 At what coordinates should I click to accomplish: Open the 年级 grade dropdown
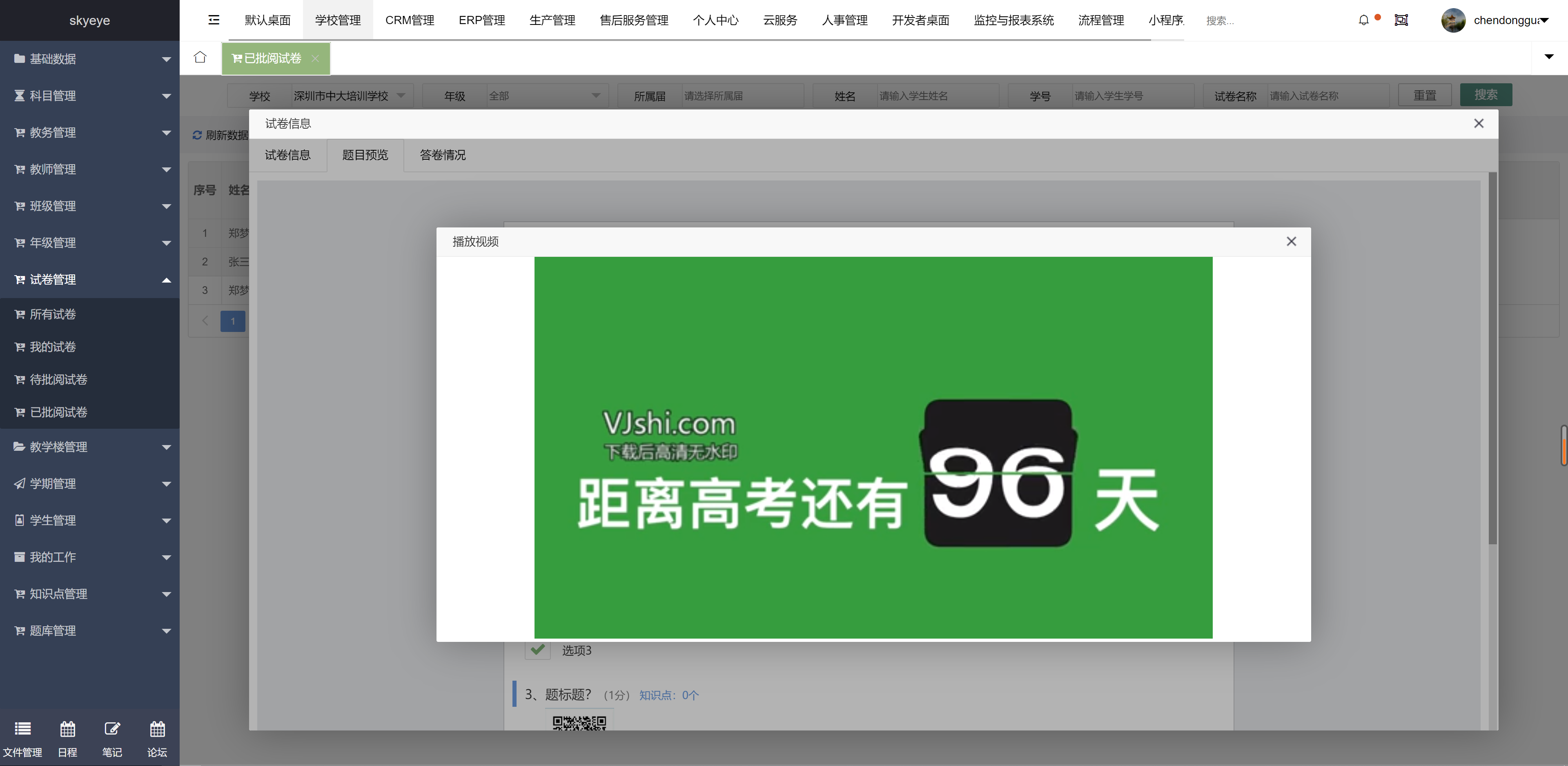547,96
